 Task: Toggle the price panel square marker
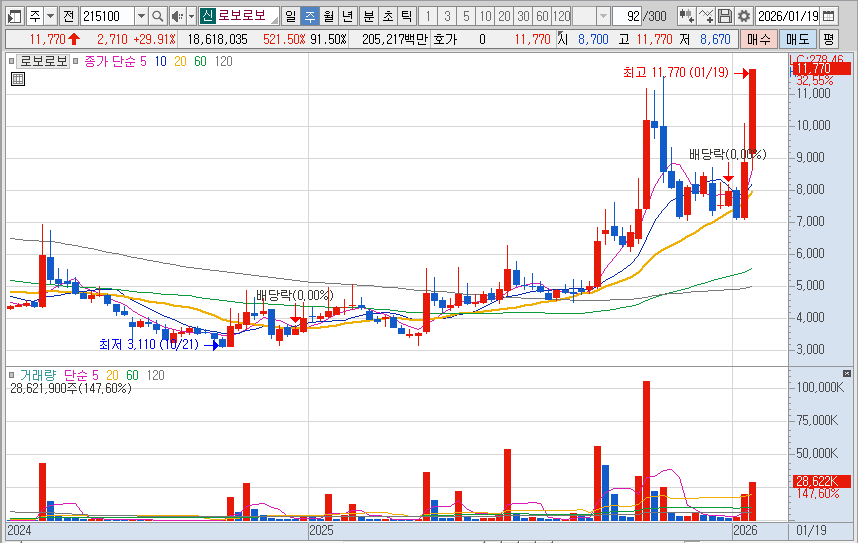pyautogui.click(x=11, y=61)
